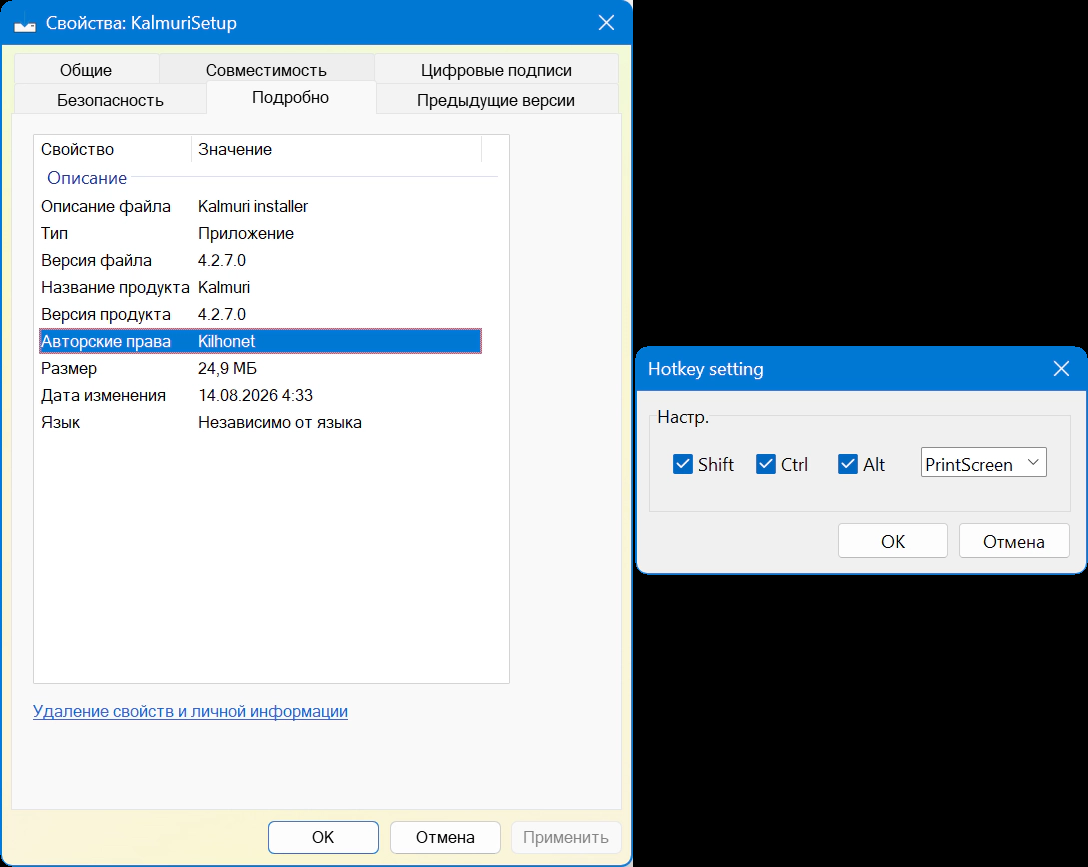Click the 24,9 МБ value

[227, 368]
